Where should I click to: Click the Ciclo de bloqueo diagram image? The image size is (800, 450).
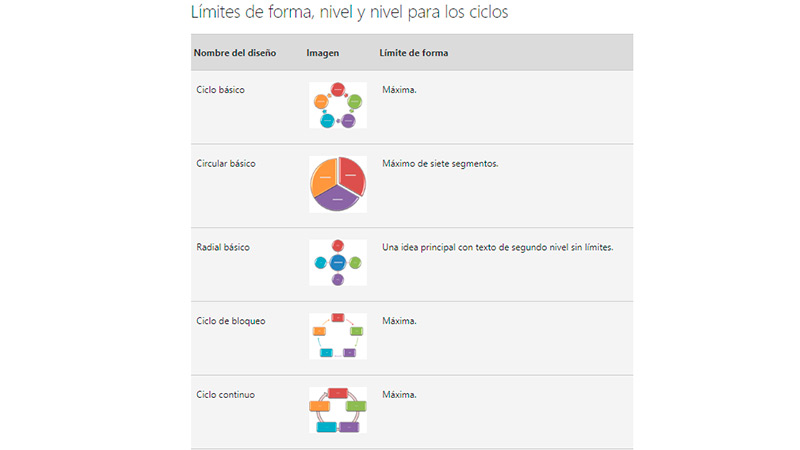[338, 335]
